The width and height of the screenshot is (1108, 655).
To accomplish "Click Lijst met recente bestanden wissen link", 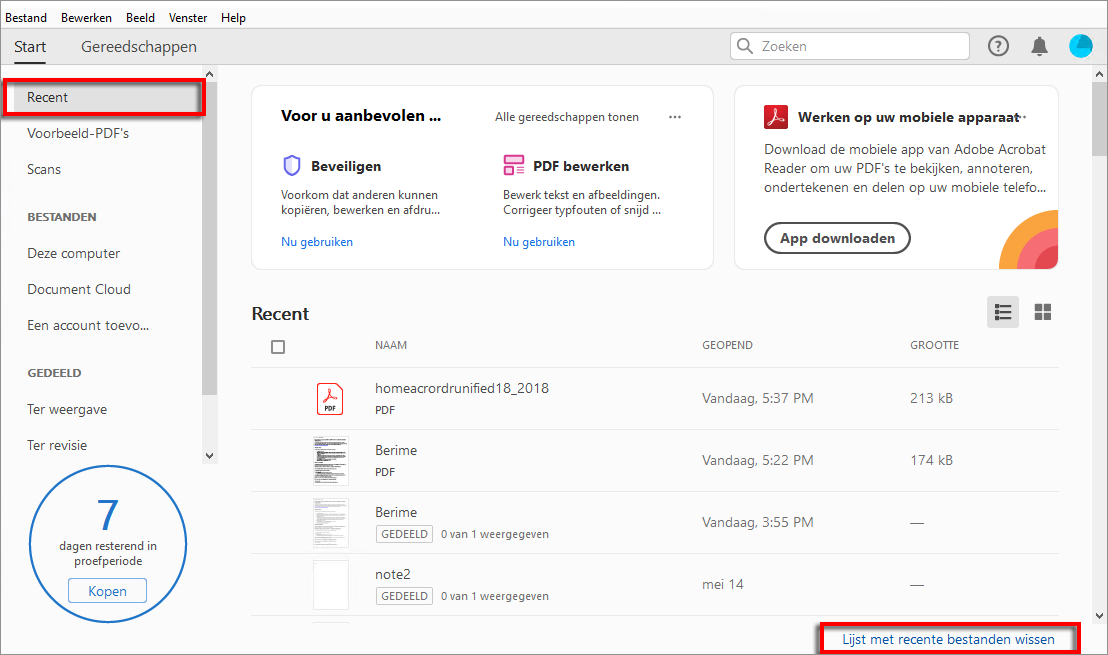I will (x=948, y=638).
